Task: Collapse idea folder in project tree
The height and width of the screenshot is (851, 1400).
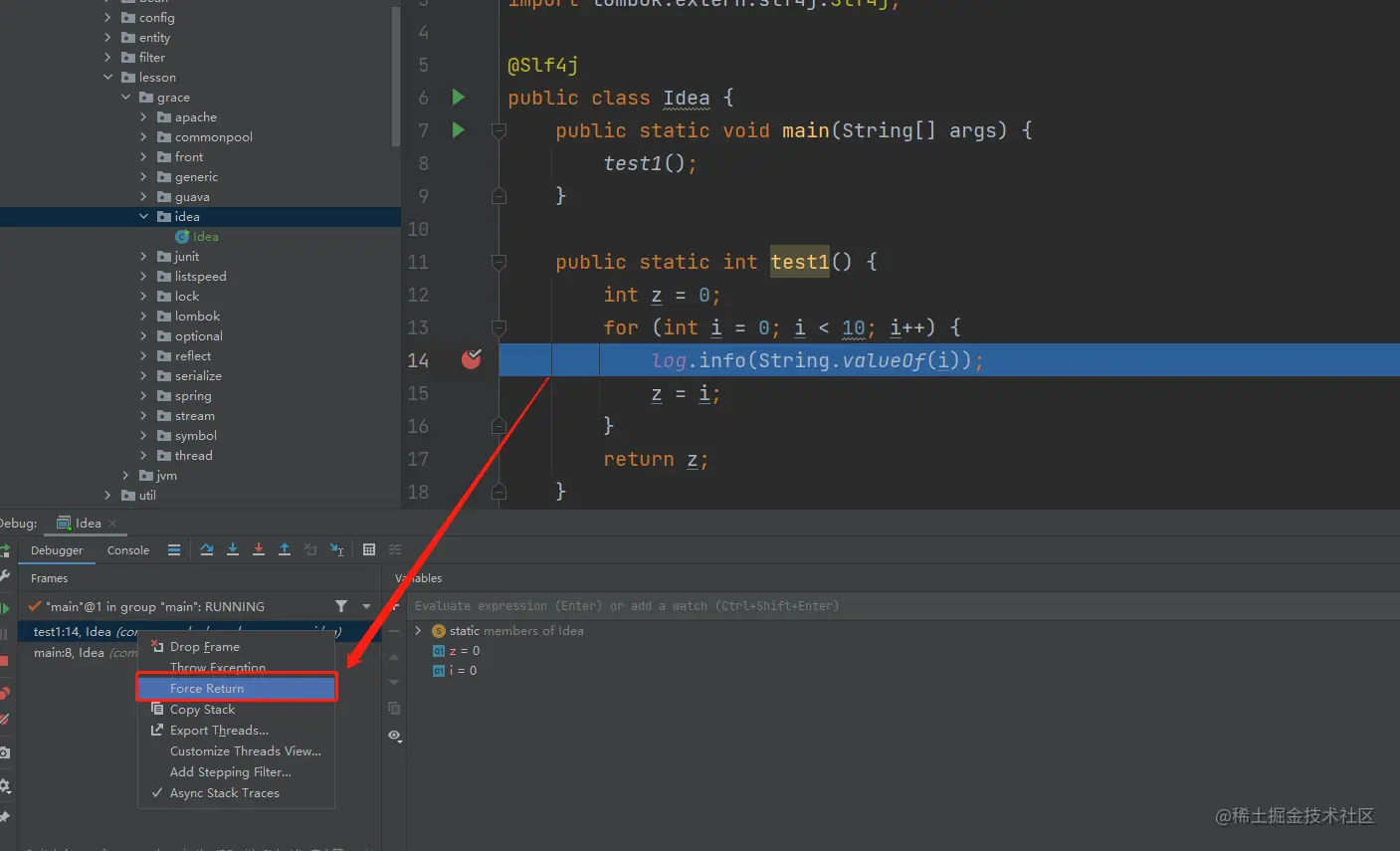Action: tap(143, 217)
